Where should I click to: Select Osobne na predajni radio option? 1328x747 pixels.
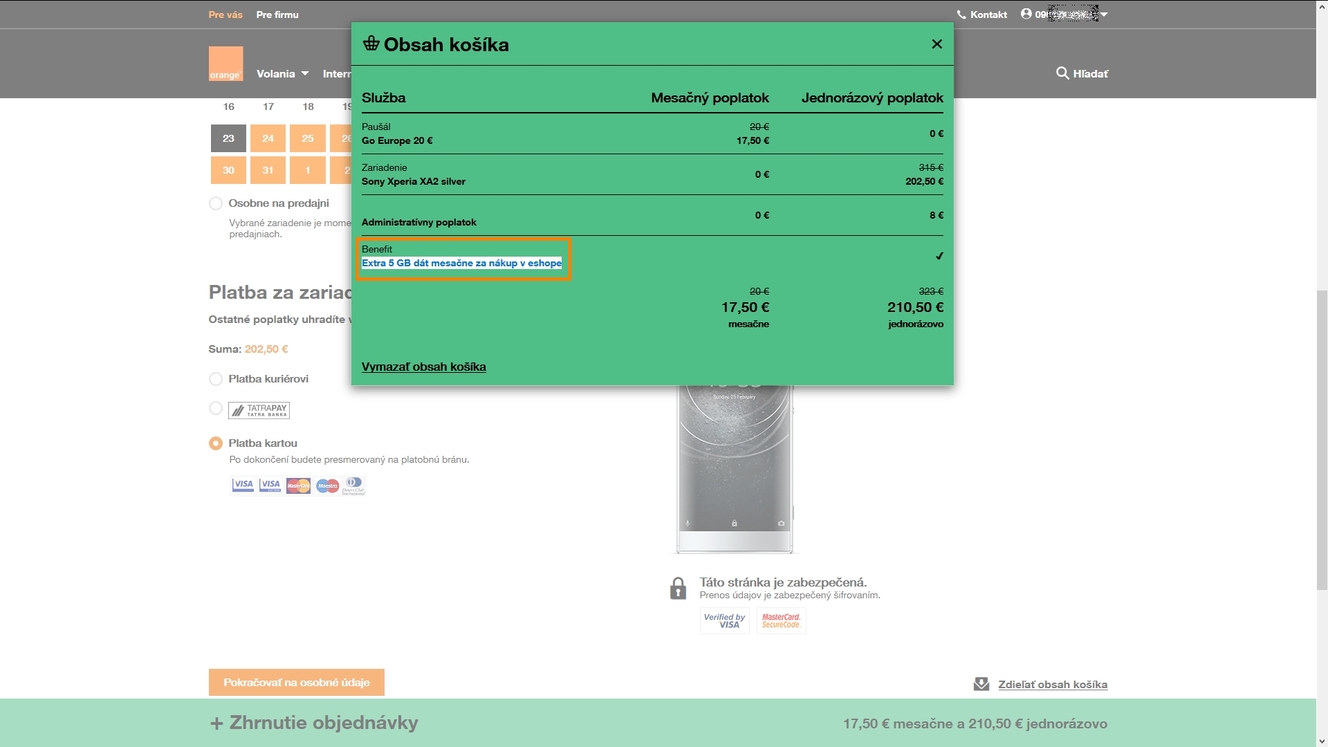(215, 203)
